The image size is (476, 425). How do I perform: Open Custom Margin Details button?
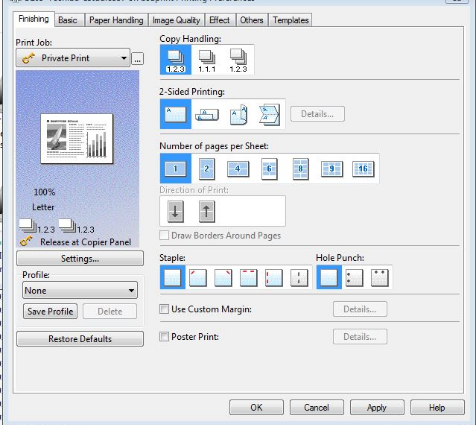click(360, 309)
